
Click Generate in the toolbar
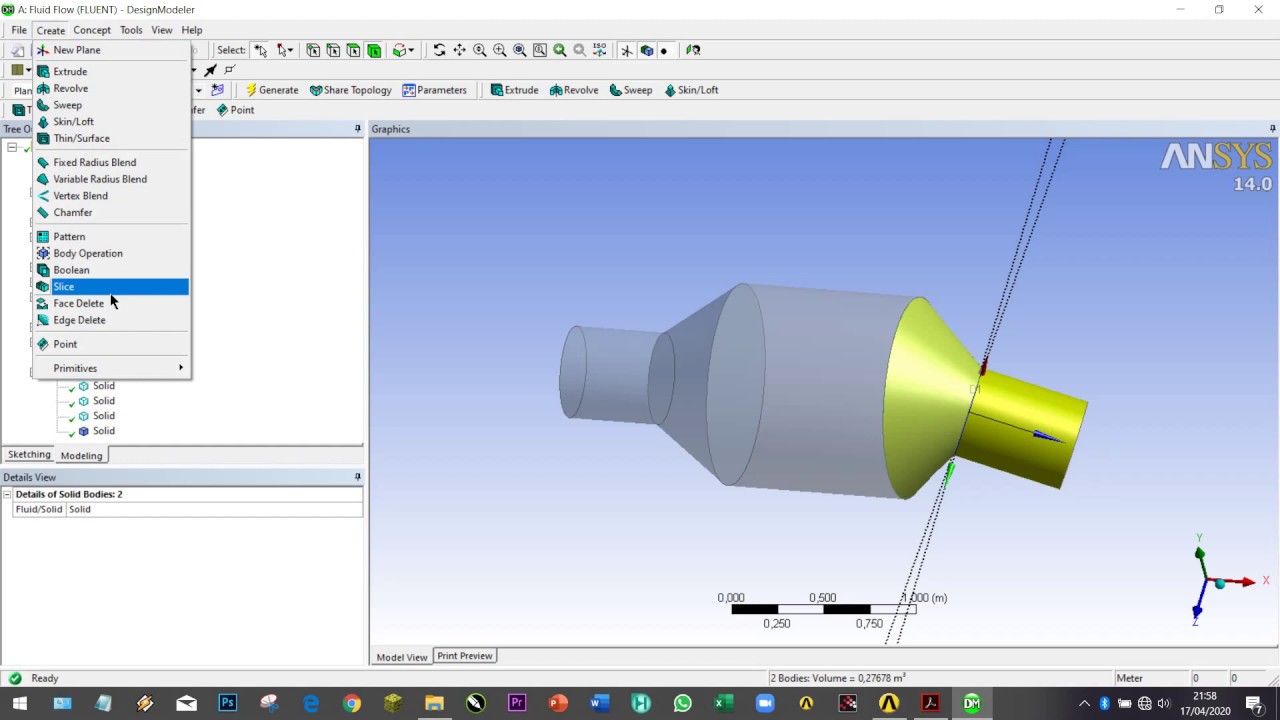coord(272,90)
